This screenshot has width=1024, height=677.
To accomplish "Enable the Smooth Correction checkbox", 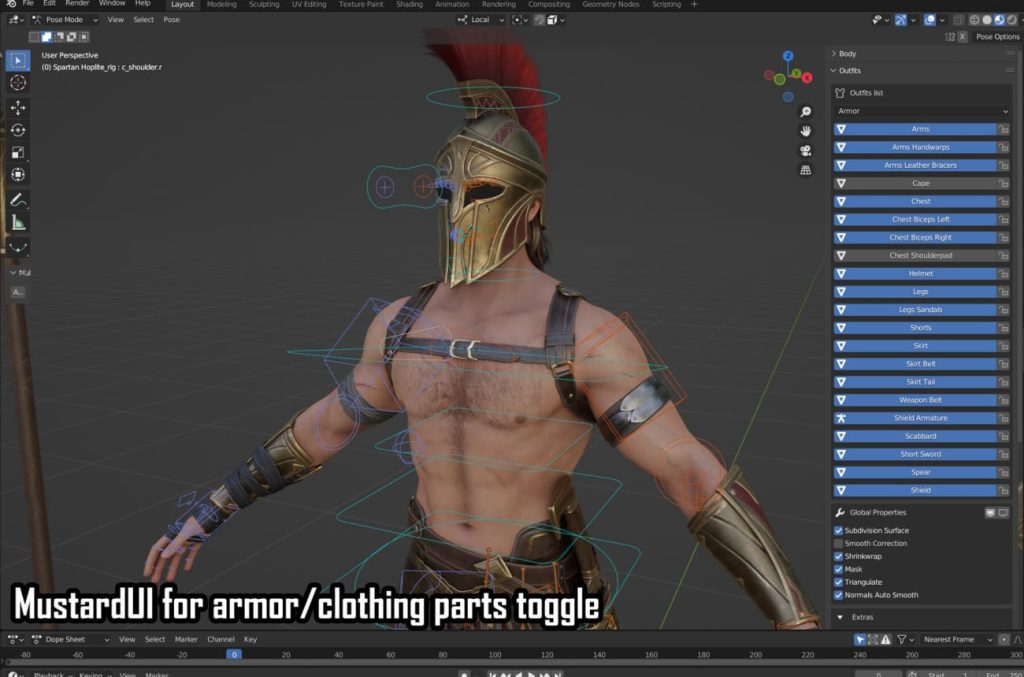I will click(838, 543).
